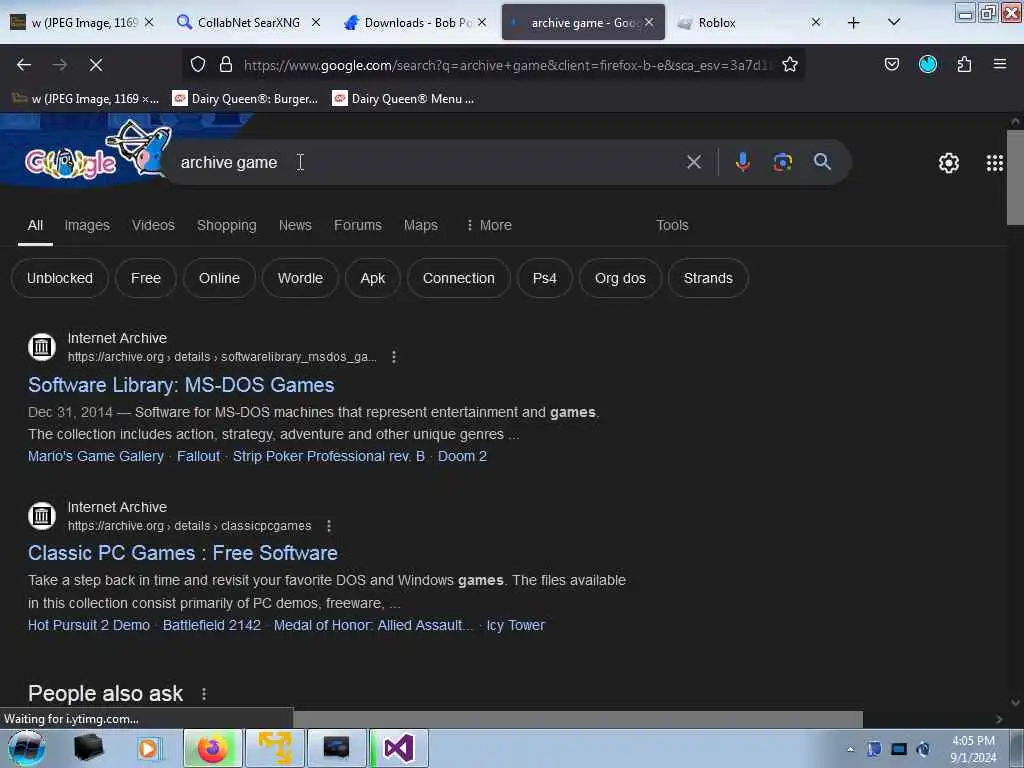Switch to the w (JPEG Image) tab

pyautogui.click(x=81, y=23)
